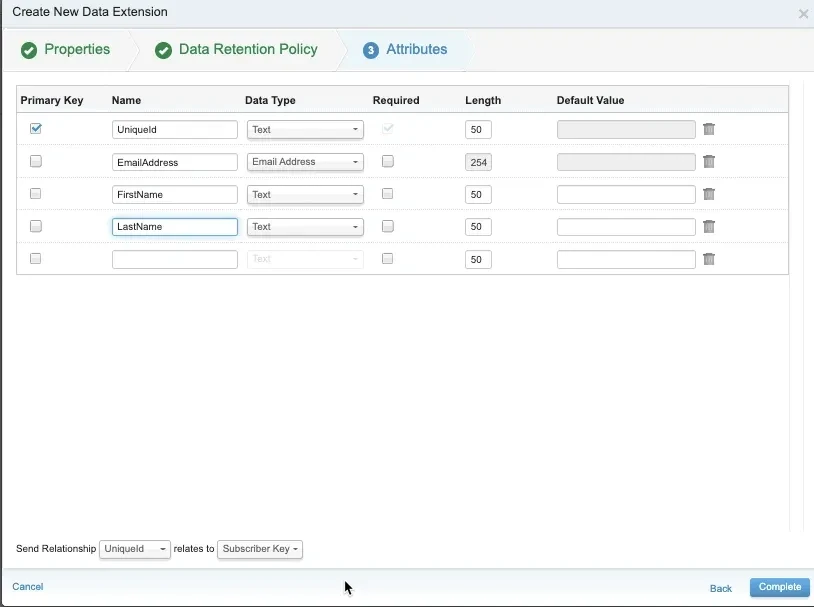Mark LastName as Primary Key
The image size is (814, 607).
coord(35,226)
